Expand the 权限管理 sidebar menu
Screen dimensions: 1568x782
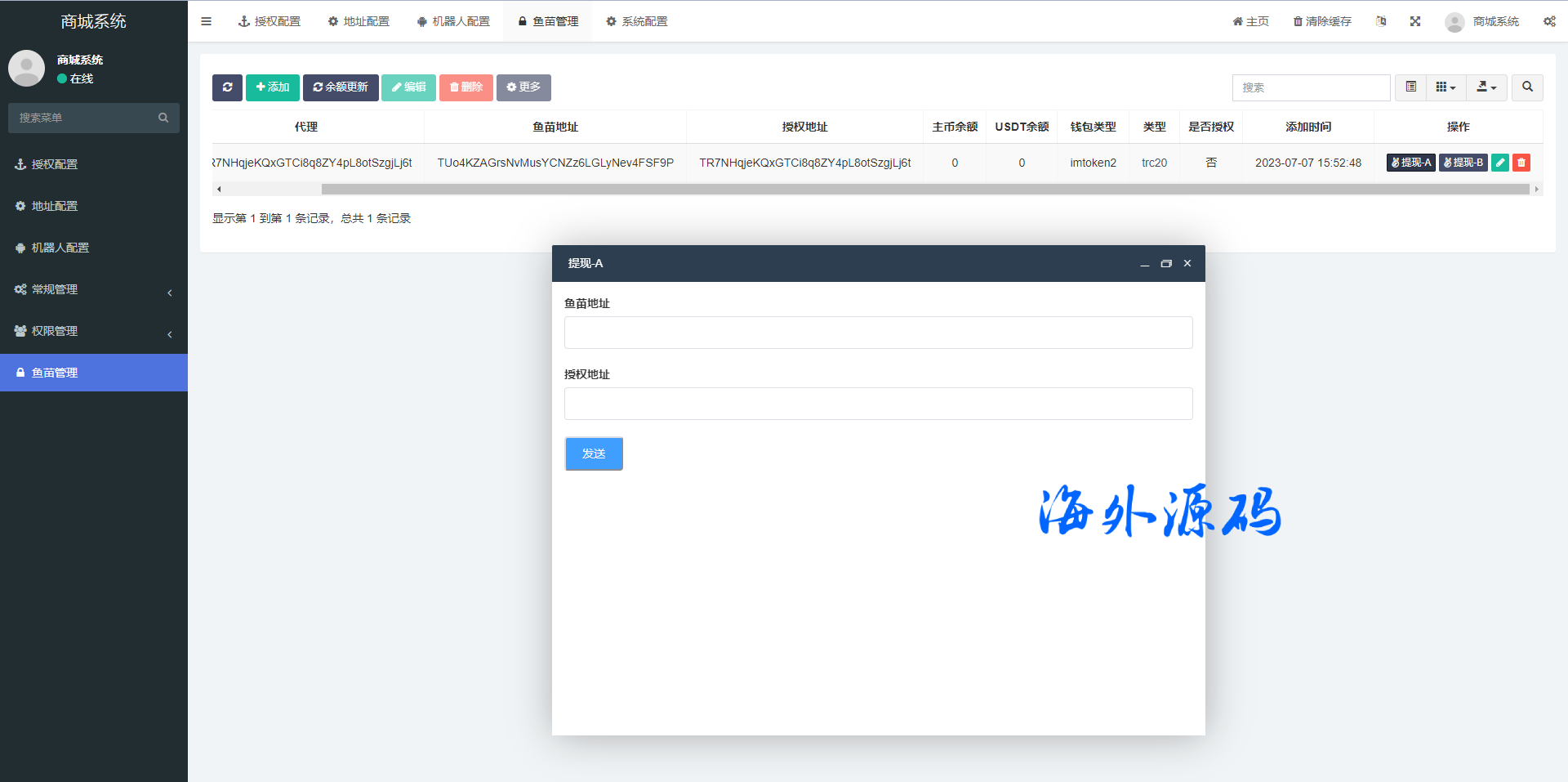(x=94, y=331)
